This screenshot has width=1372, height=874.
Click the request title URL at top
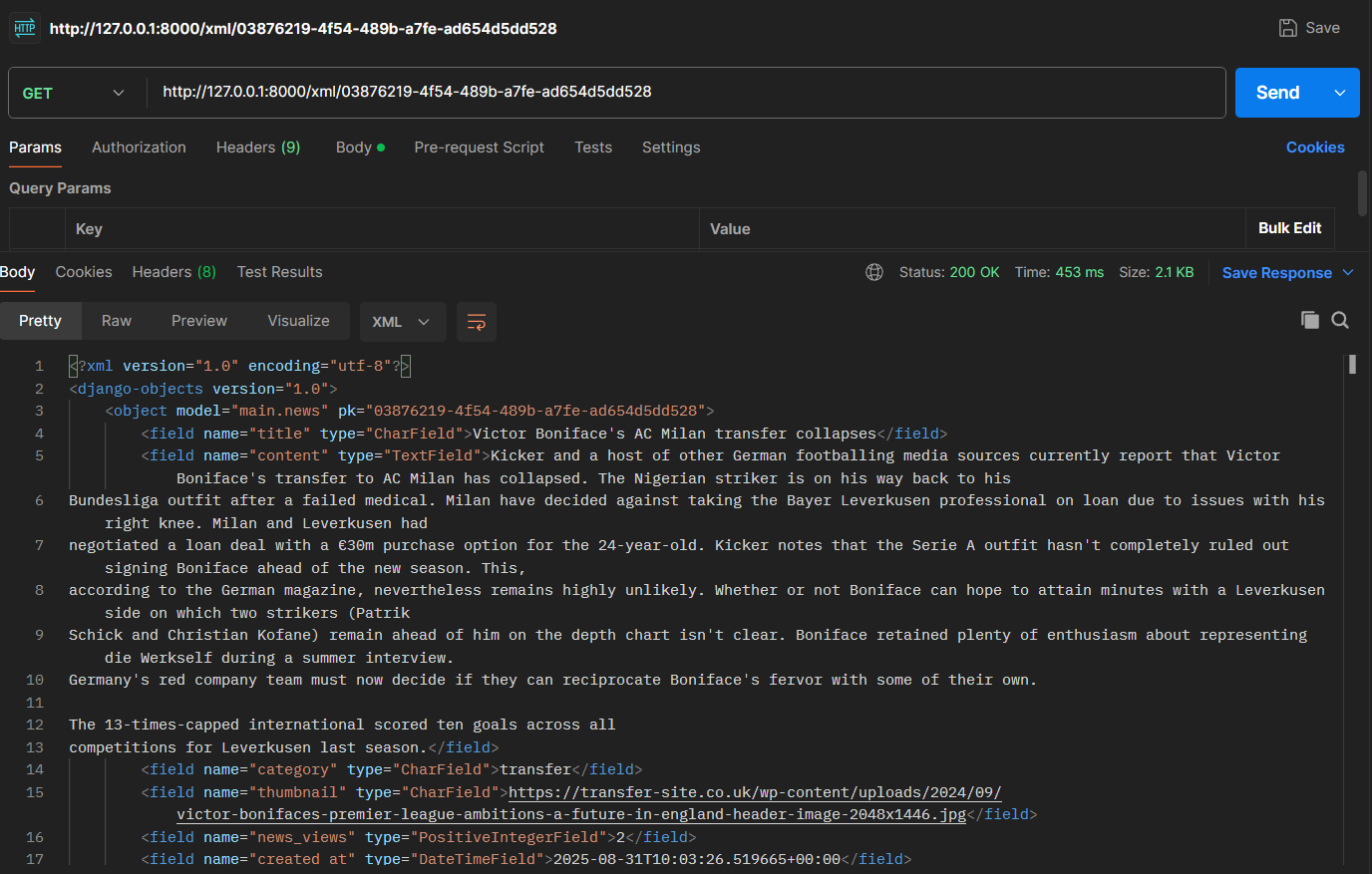303,28
